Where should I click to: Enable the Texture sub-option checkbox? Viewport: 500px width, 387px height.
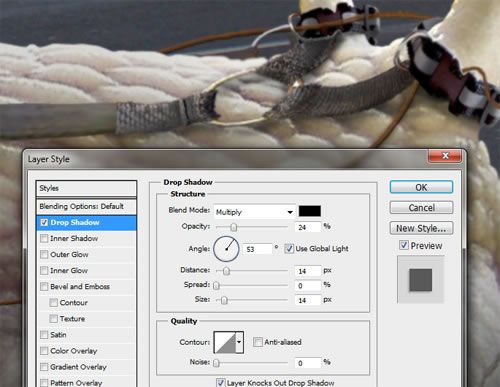(53, 318)
